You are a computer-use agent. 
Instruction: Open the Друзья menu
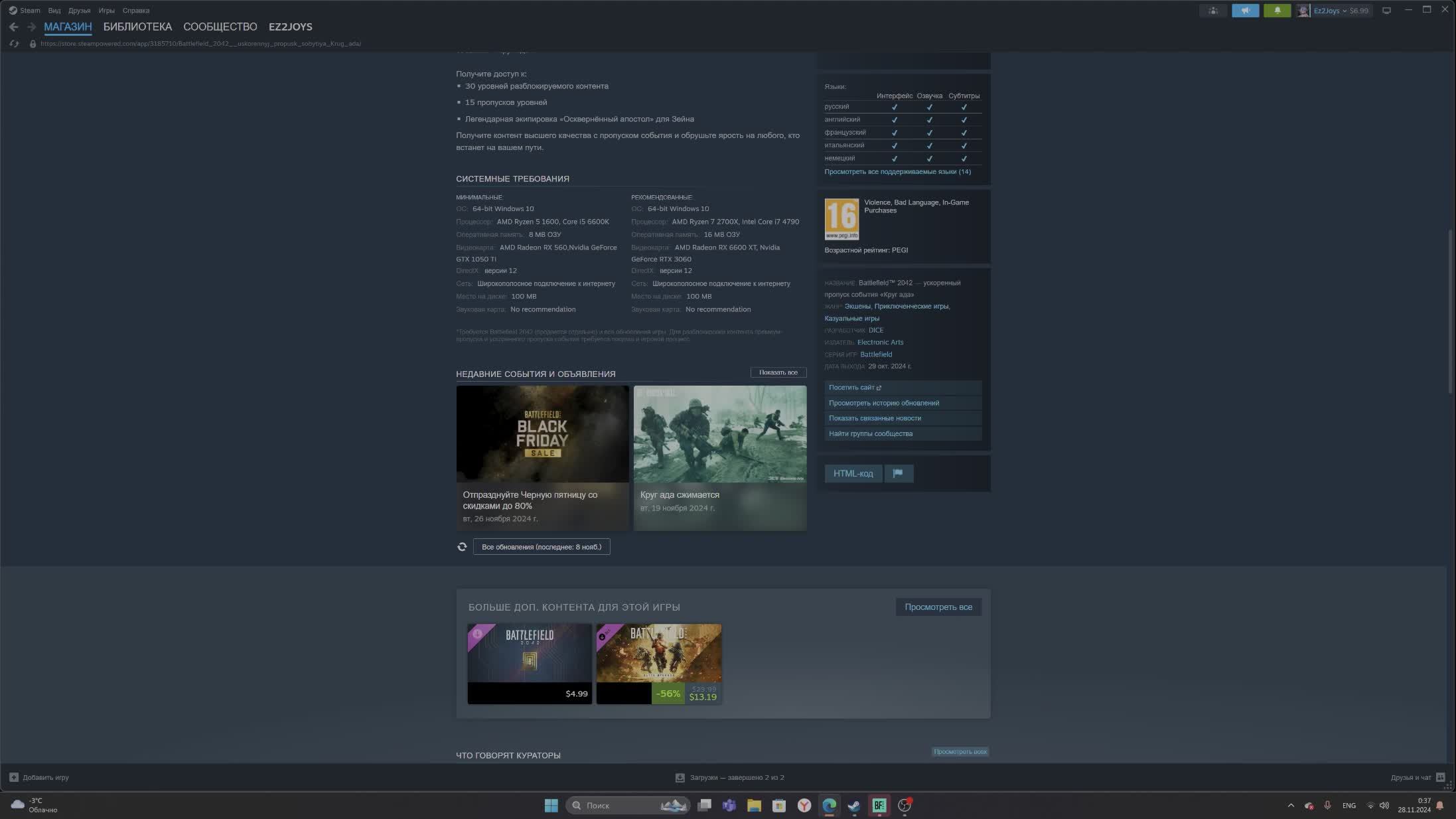[x=79, y=11]
